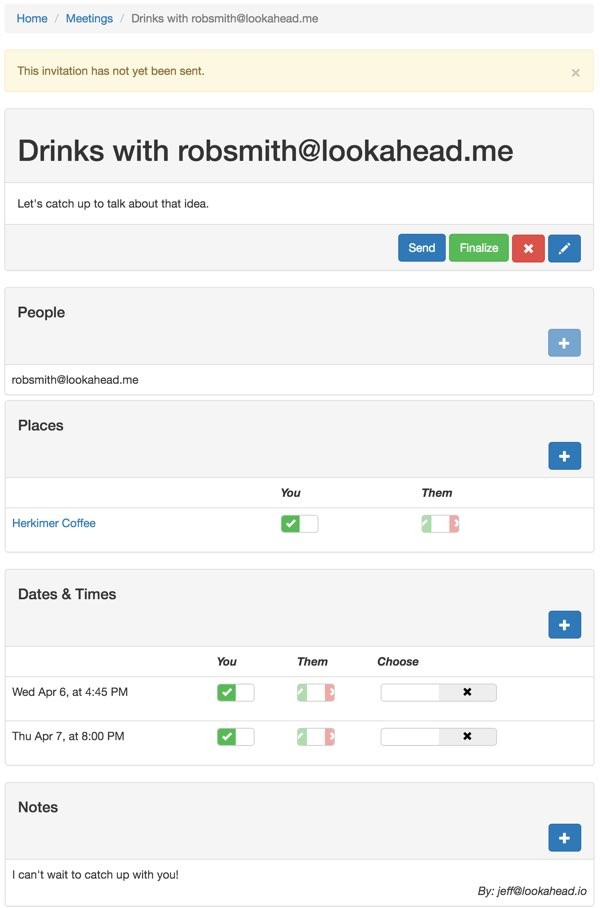Click the People section heading
This screenshot has height=908, width=600.
41,313
